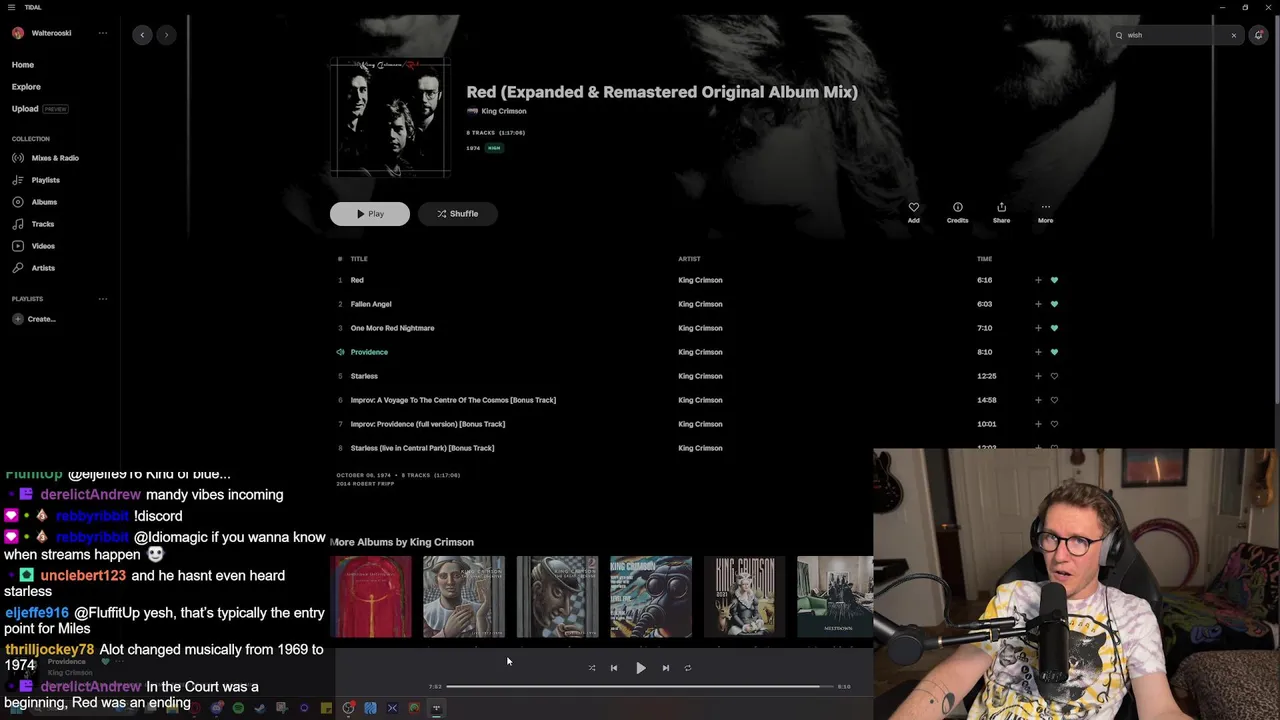Open the album thumbnail with large King Crimson lettering
This screenshot has width=1280, height=720.
pyautogui.click(x=744, y=597)
